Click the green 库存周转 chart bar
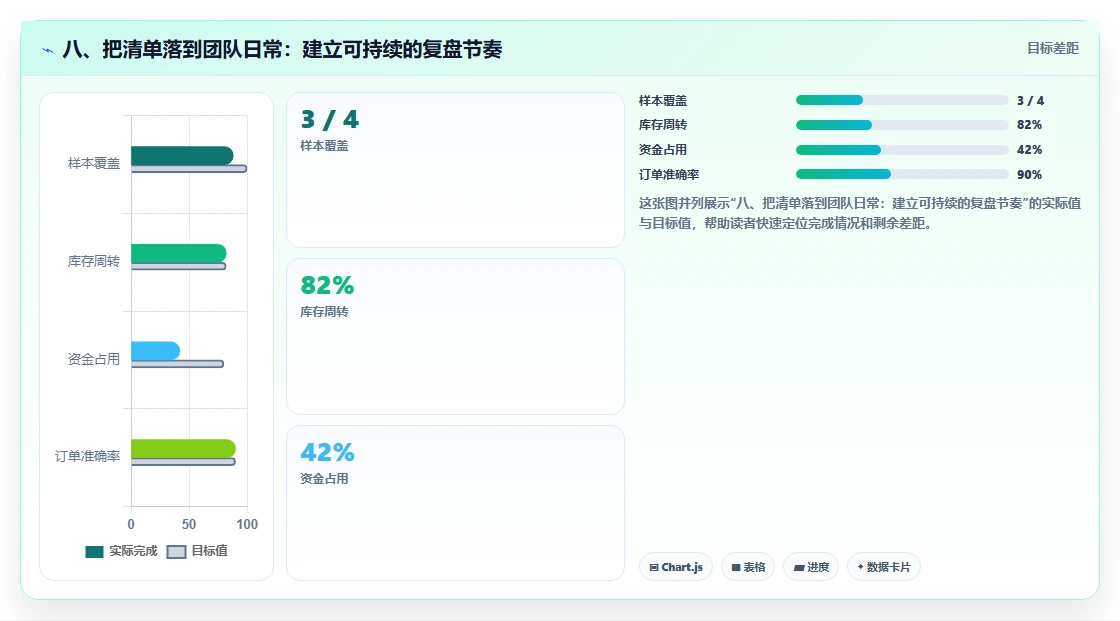The height and width of the screenshot is (621, 1120). 179,253
